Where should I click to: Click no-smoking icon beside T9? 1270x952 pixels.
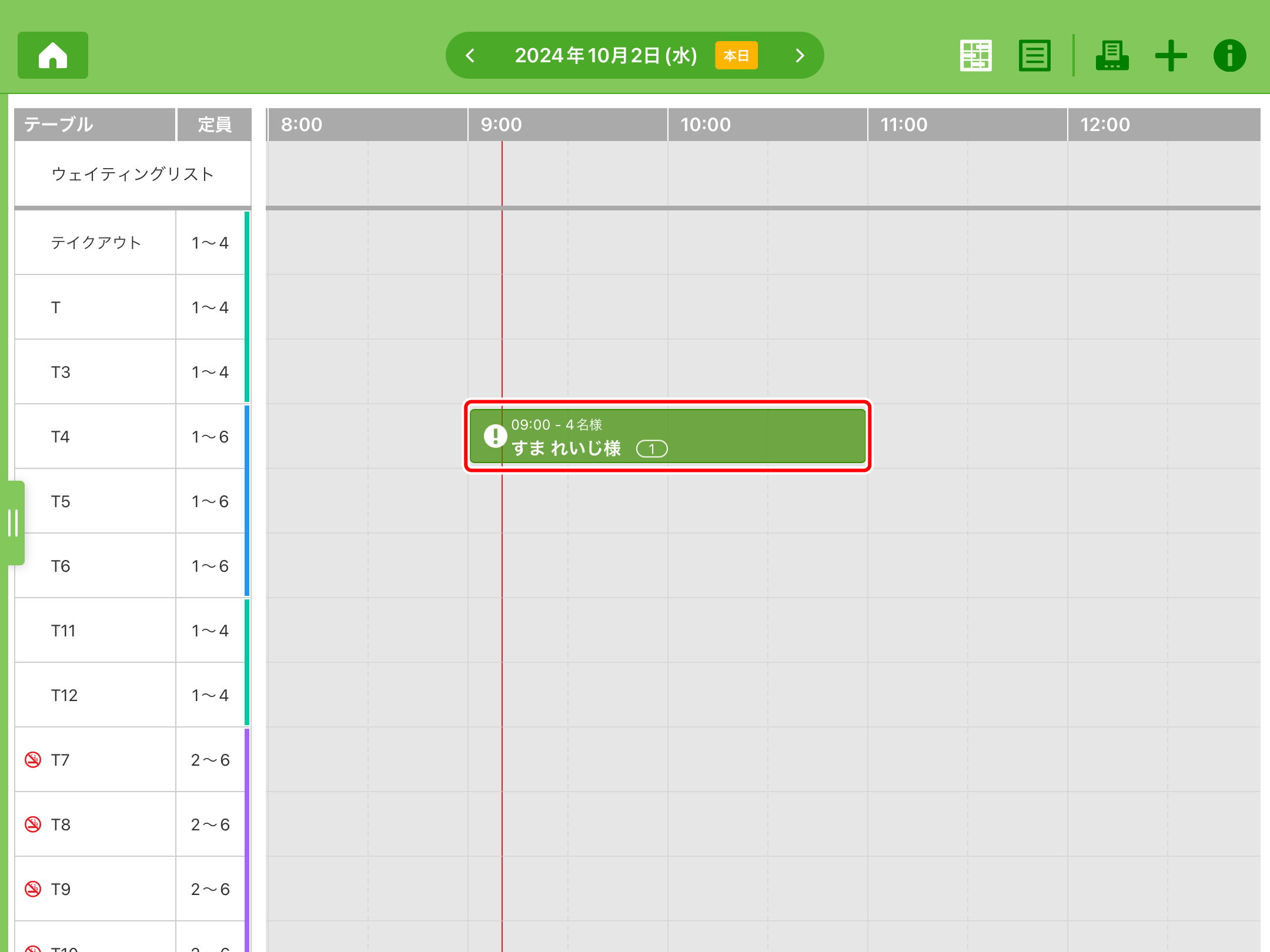pyautogui.click(x=33, y=889)
